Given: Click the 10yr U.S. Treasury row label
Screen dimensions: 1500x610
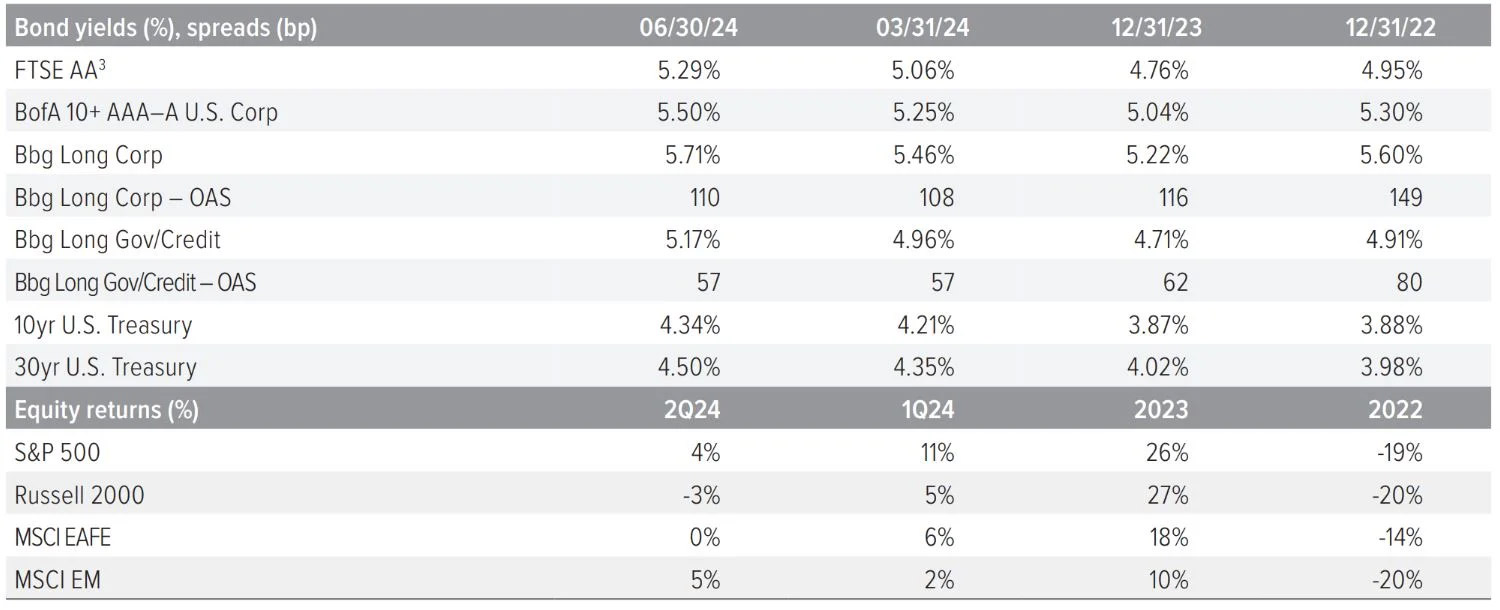Looking at the screenshot, I should point(103,325).
